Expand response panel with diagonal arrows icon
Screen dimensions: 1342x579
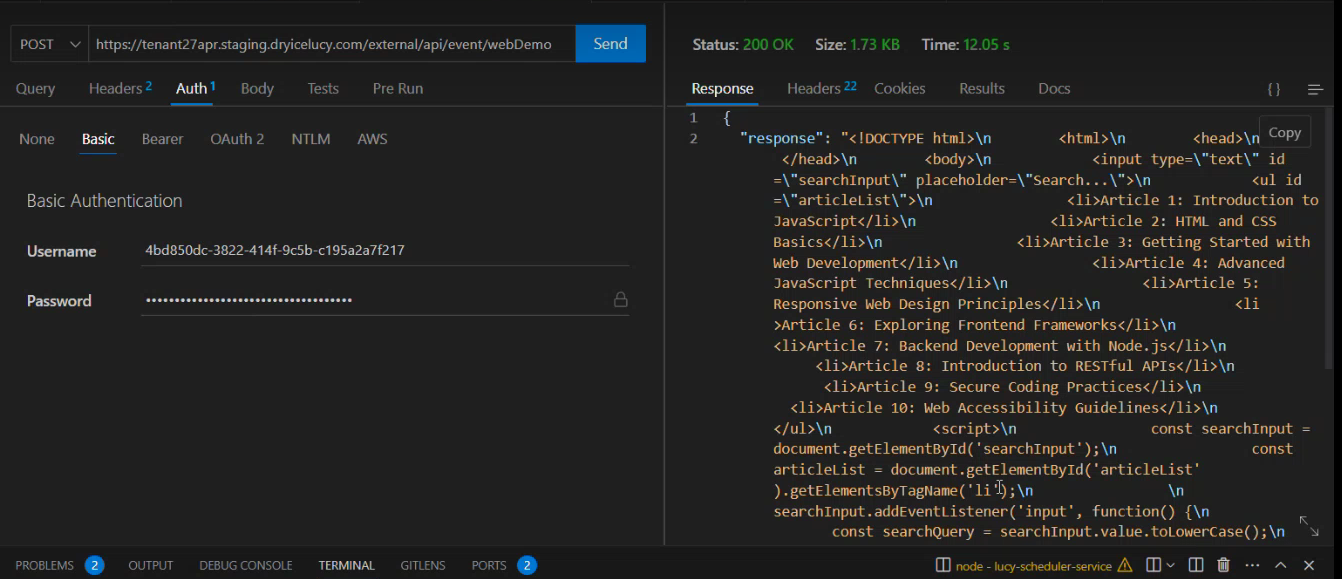coord(1308,525)
